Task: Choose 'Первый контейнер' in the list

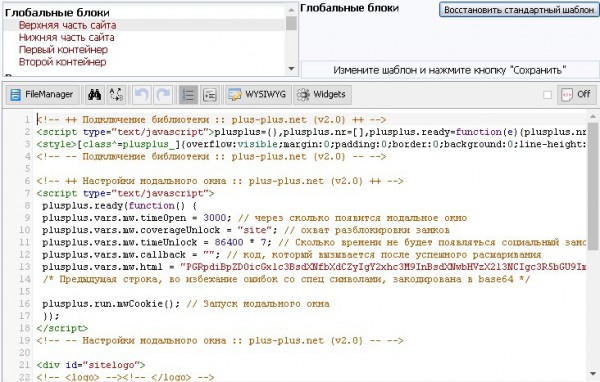Action: coord(64,50)
